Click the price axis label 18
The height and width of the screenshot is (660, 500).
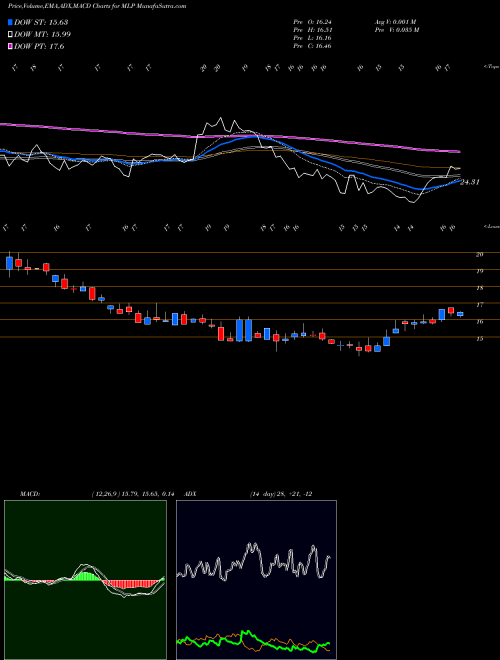tap(479, 288)
